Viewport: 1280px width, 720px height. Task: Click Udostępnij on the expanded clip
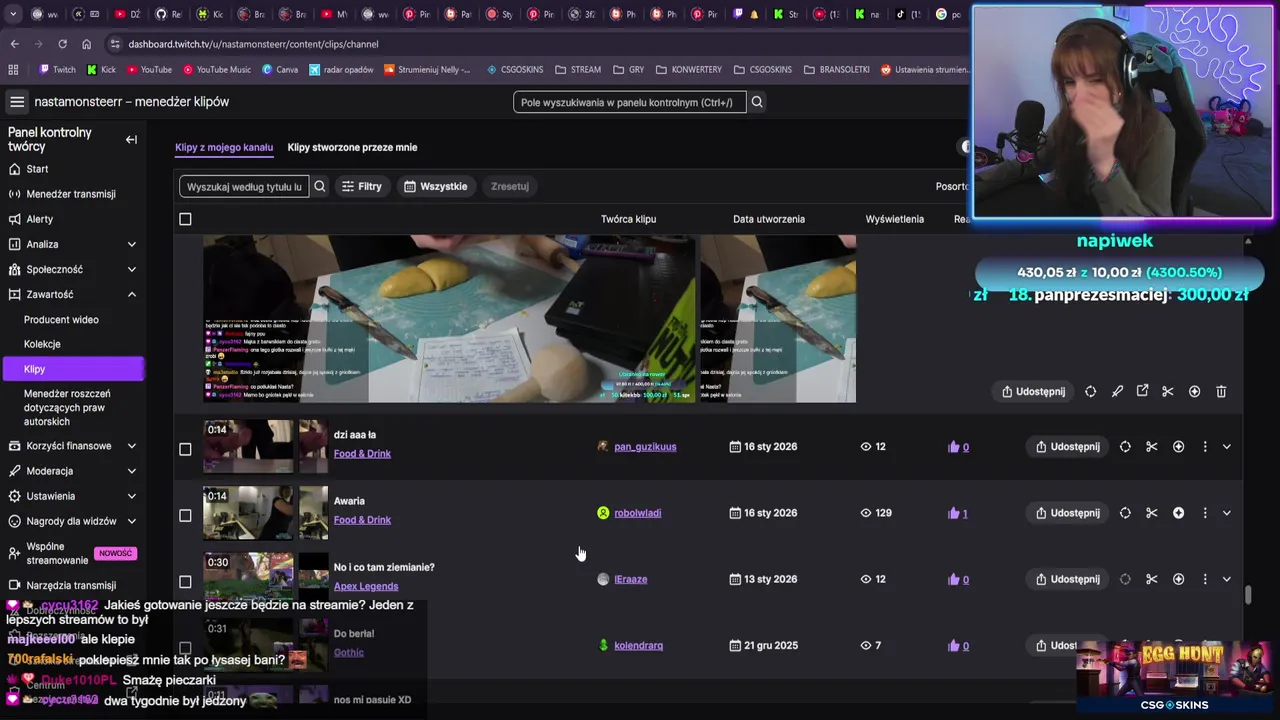pos(1034,392)
